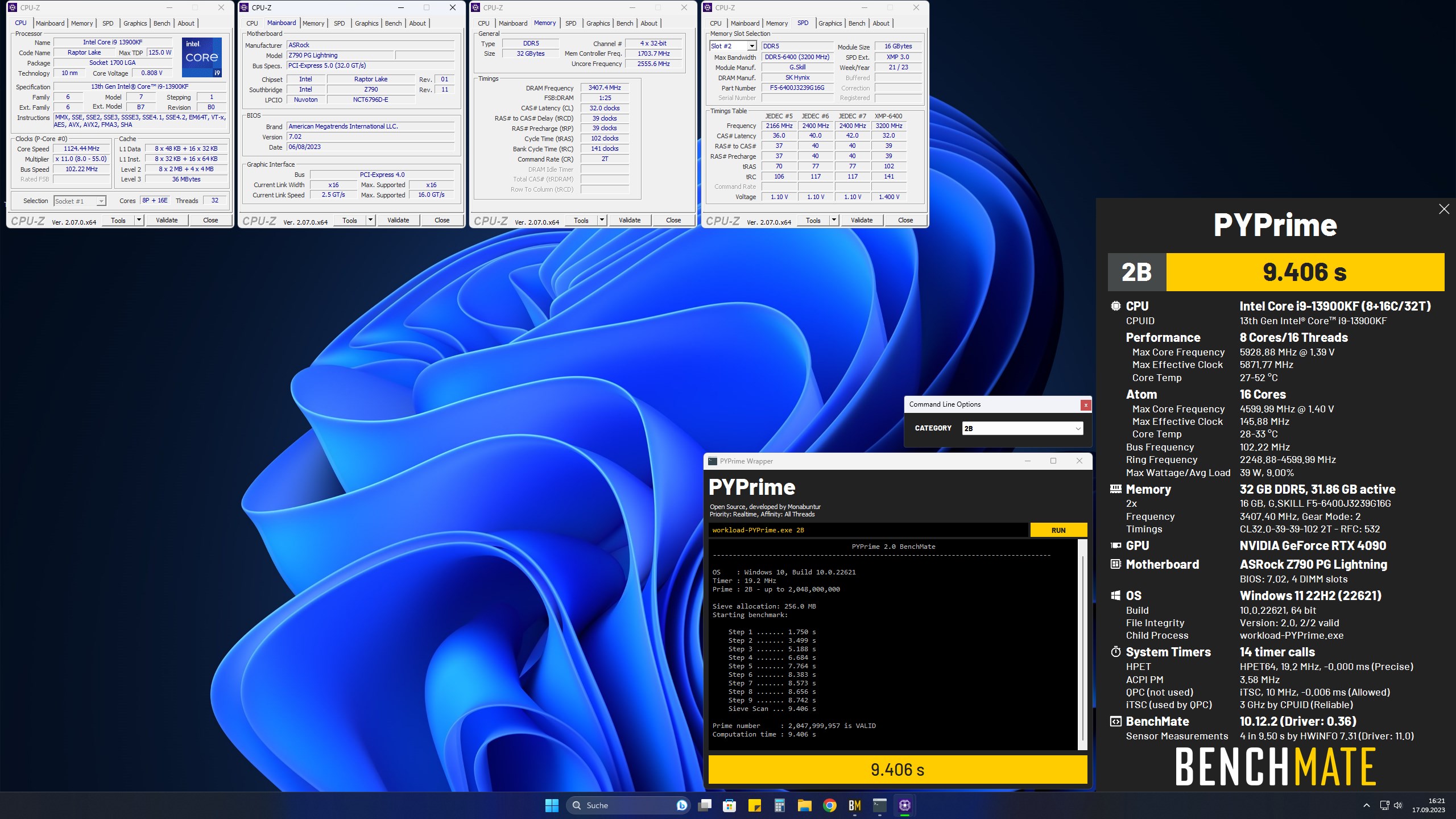This screenshot has width=1456, height=819.
Task: Click the PYPrime Wrapper title bar icon
Action: [x=713, y=461]
